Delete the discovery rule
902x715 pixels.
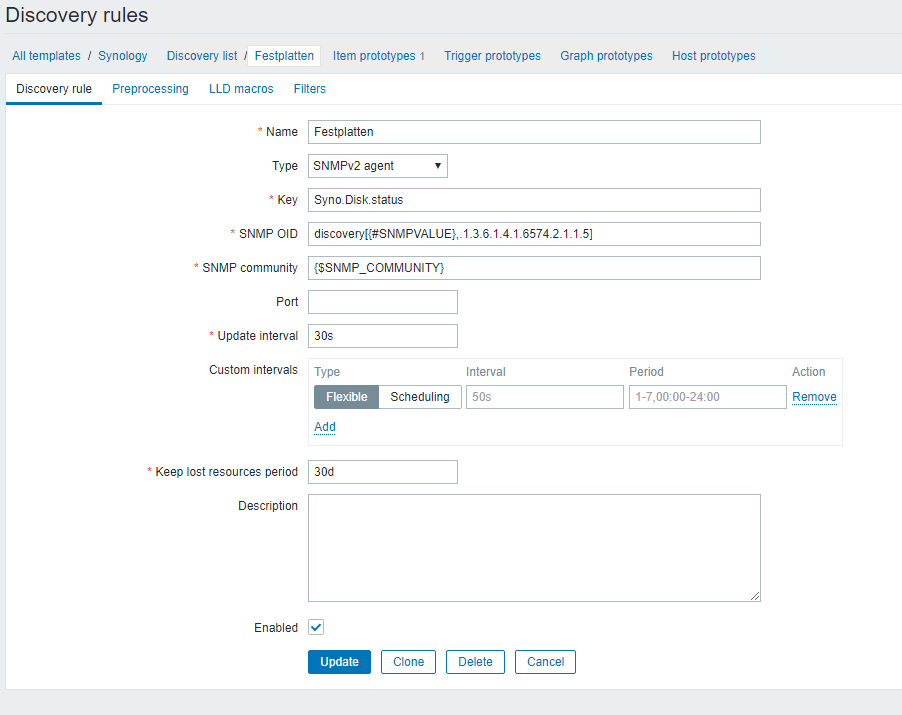(x=475, y=662)
